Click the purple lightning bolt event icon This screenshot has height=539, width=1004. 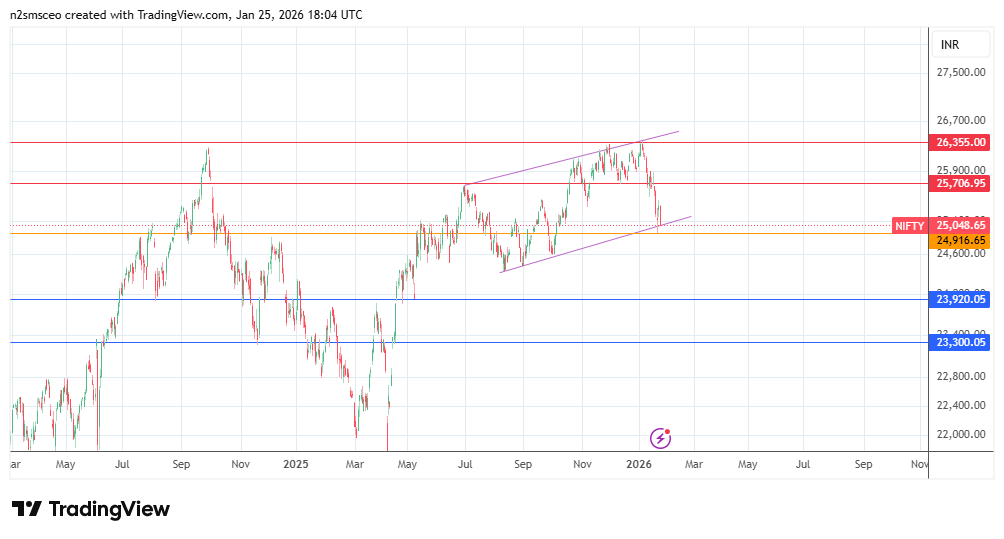pyautogui.click(x=660, y=437)
